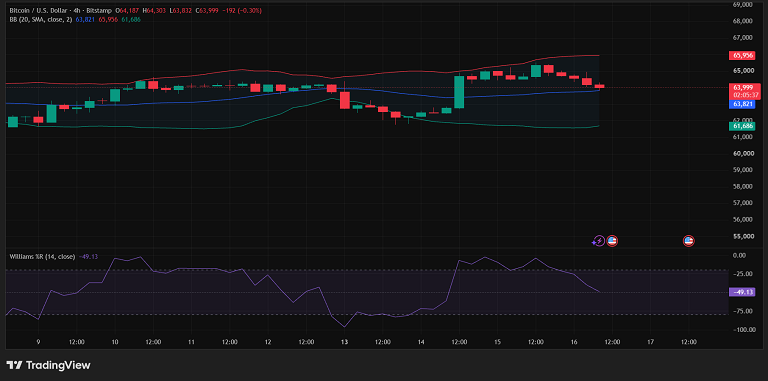Click date label 11 on time axis
Screen dimensions: 768x381
point(192,342)
